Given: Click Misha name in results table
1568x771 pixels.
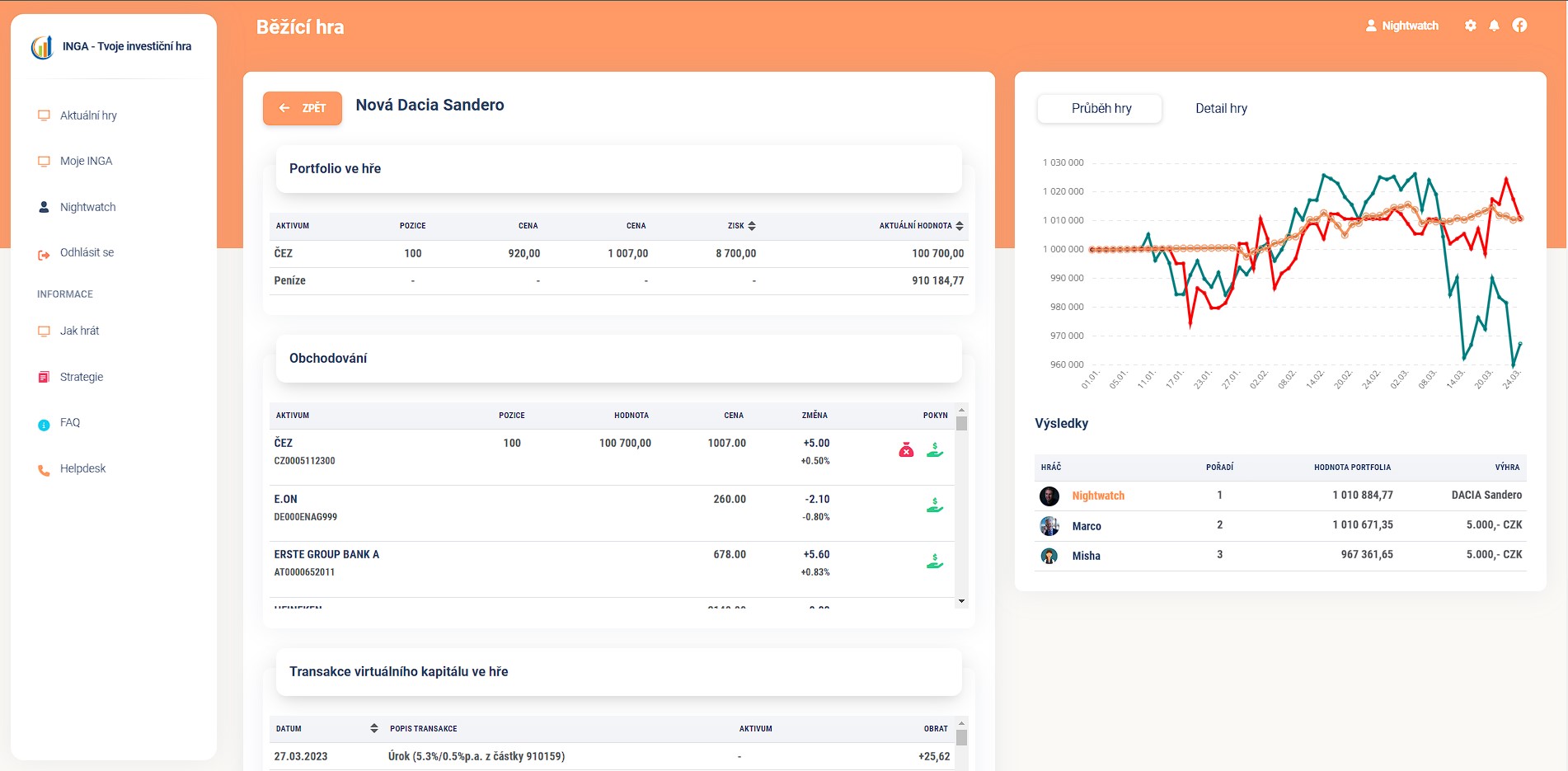Looking at the screenshot, I should pos(1086,556).
